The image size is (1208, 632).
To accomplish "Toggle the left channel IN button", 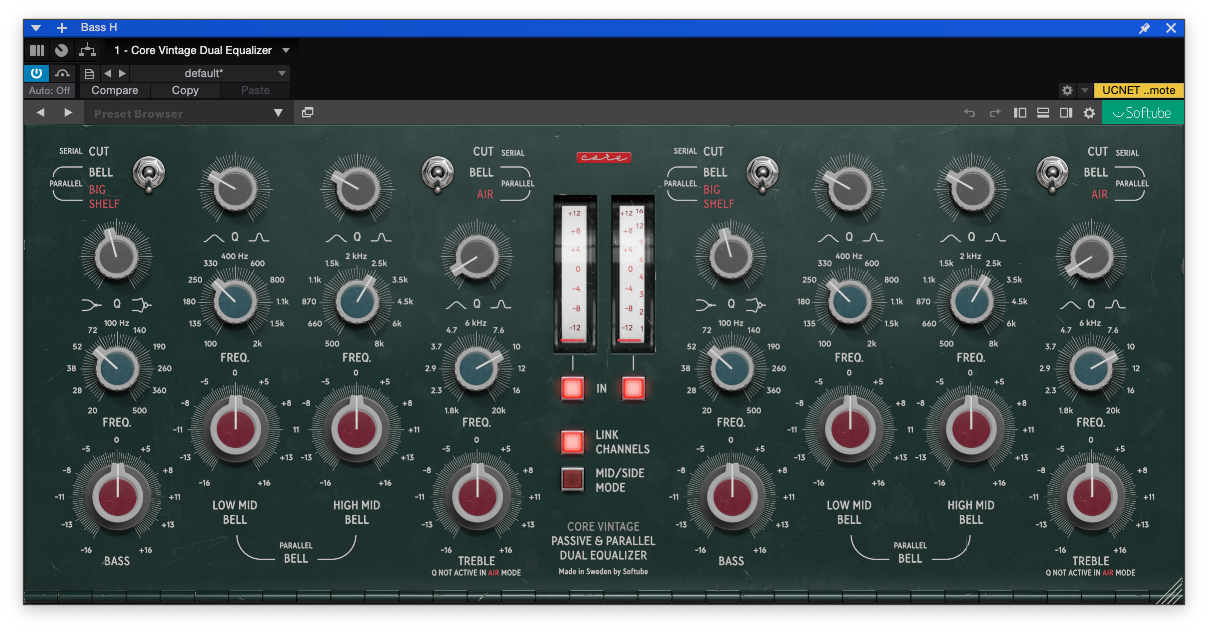I will (572, 388).
